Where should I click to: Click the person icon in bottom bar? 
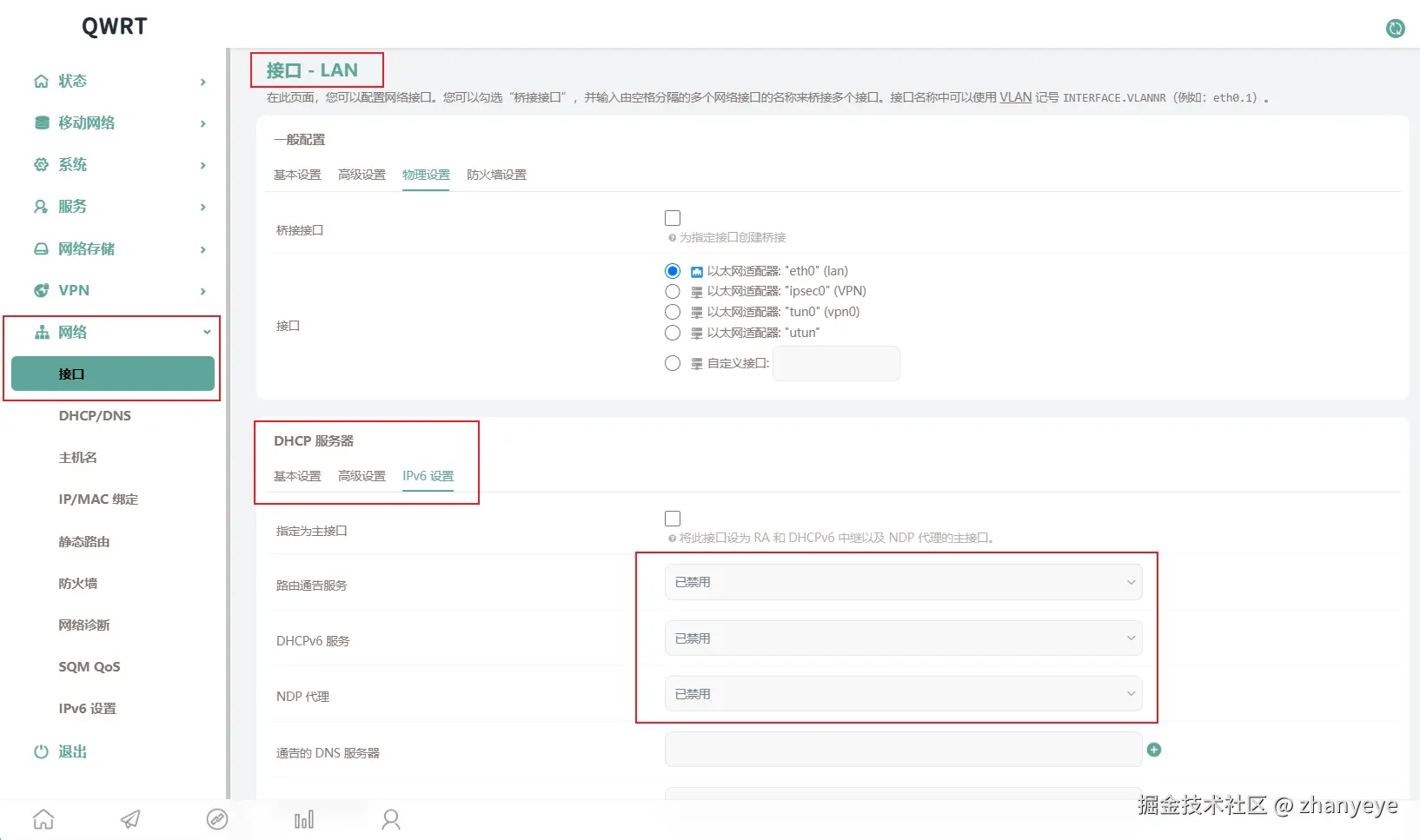(391, 819)
